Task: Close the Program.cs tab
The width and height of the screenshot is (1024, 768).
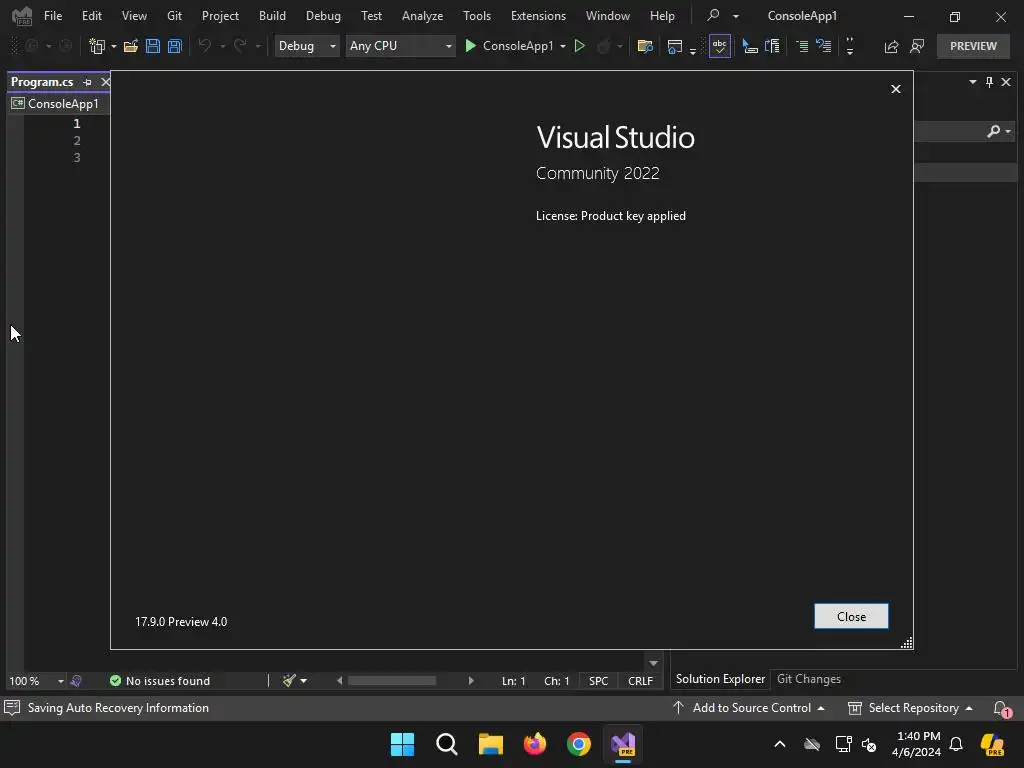Action: [105, 82]
